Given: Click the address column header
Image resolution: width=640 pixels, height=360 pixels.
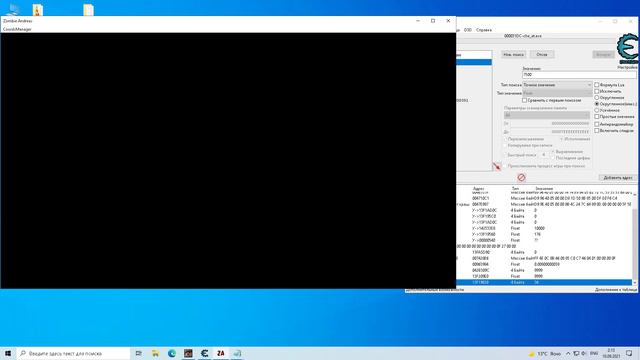Looking at the screenshot, I should [478, 189].
